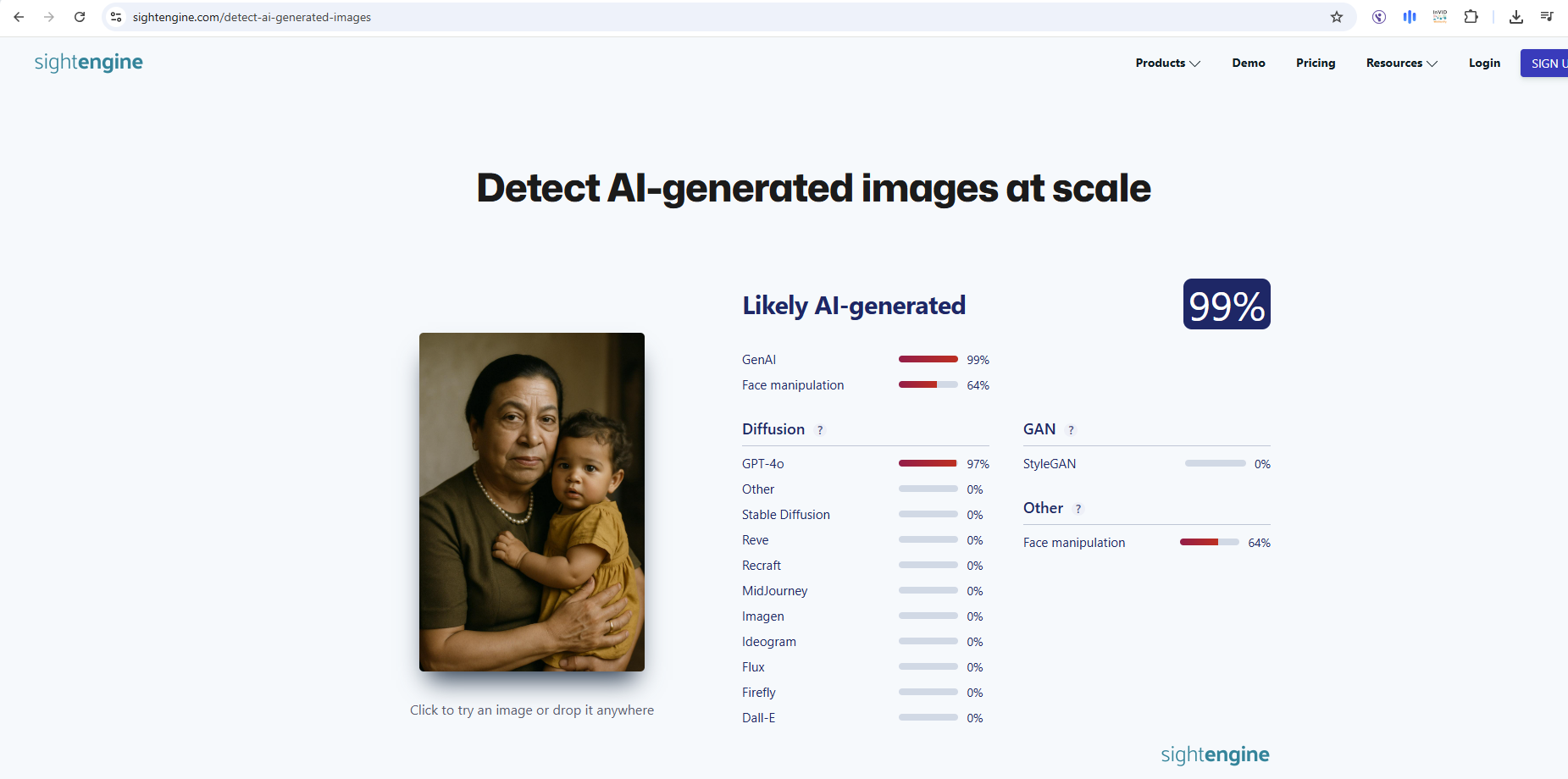The image size is (1568, 779).
Task: Click the Login link
Action: 1484,64
